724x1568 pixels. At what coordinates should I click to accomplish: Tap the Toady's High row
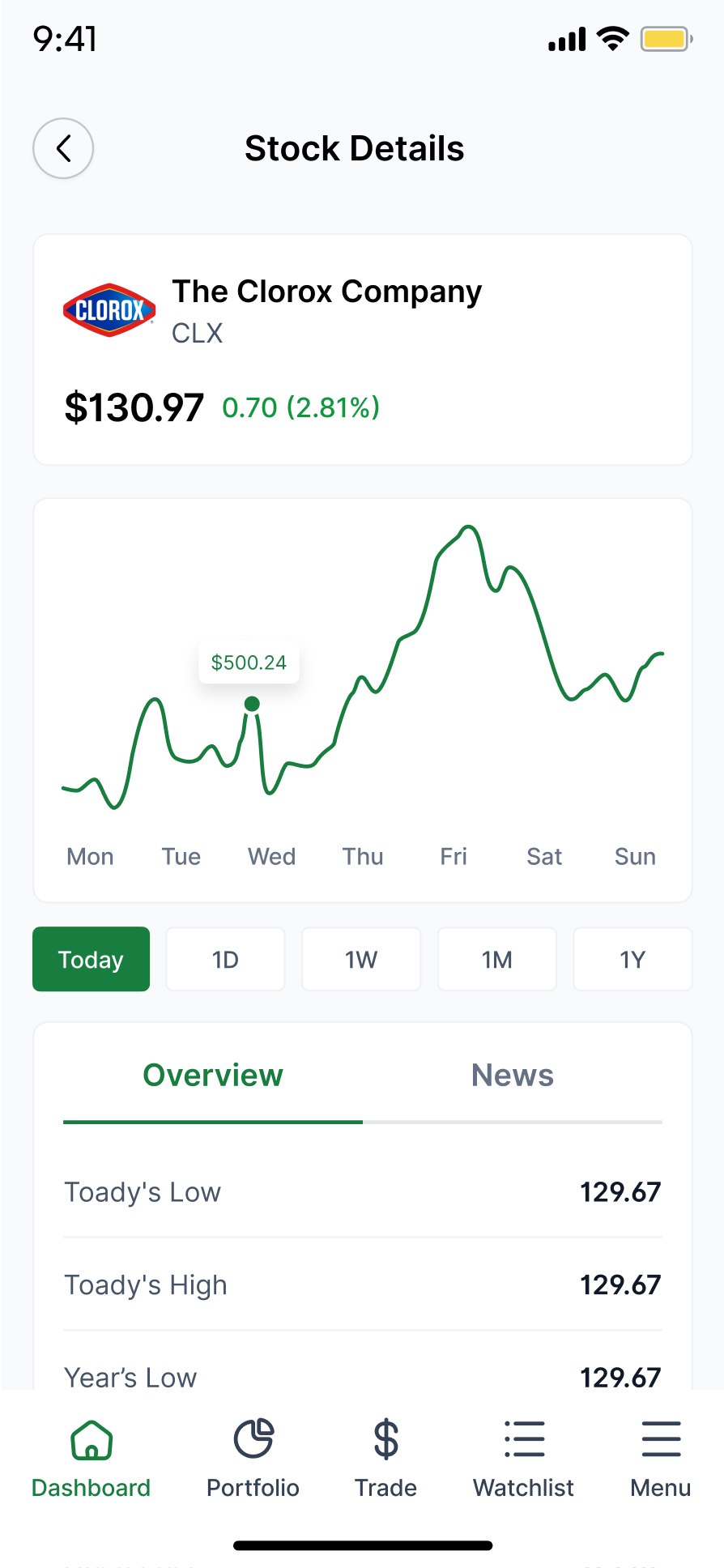363,1285
